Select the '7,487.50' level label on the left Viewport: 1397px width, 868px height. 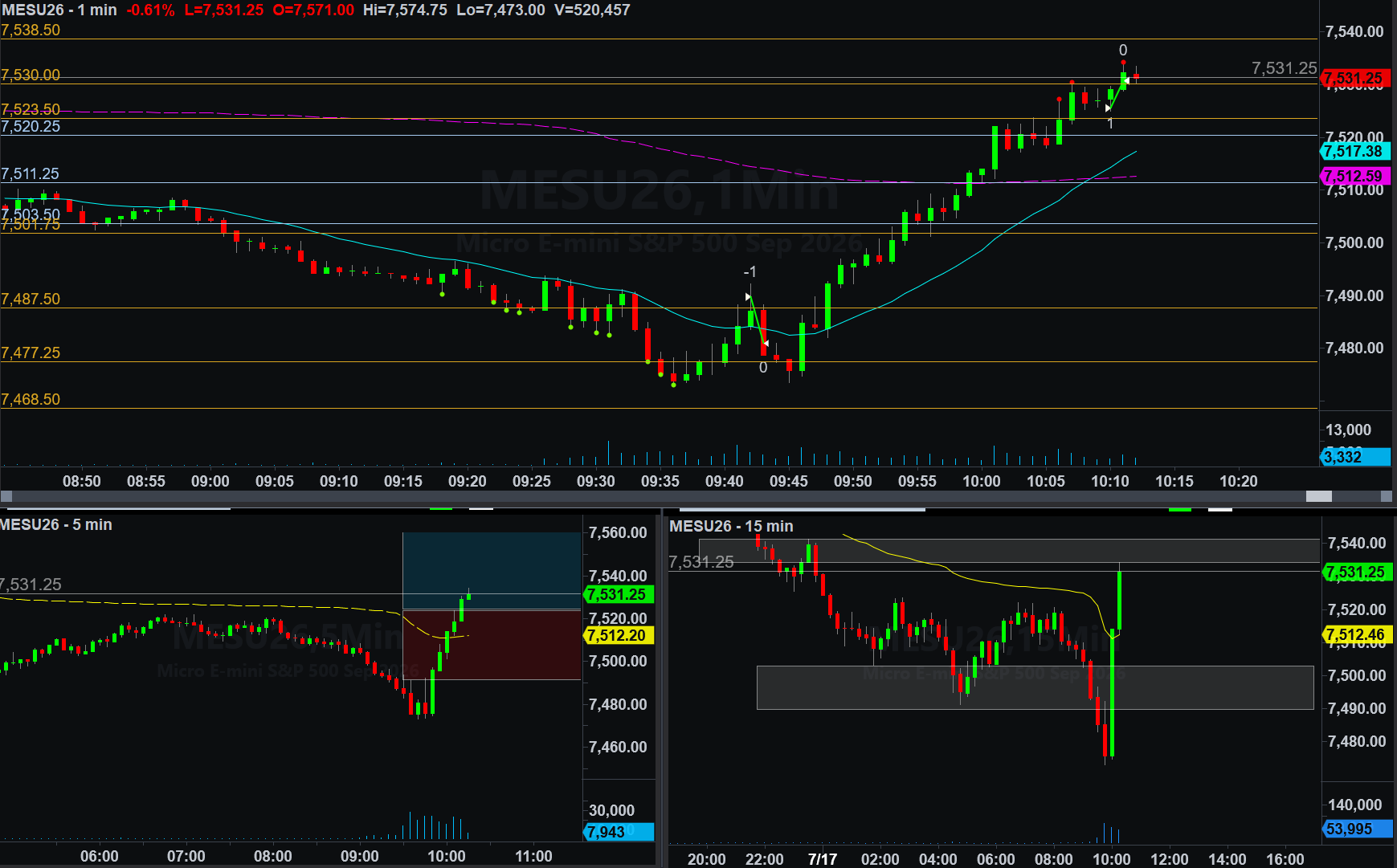(31, 299)
